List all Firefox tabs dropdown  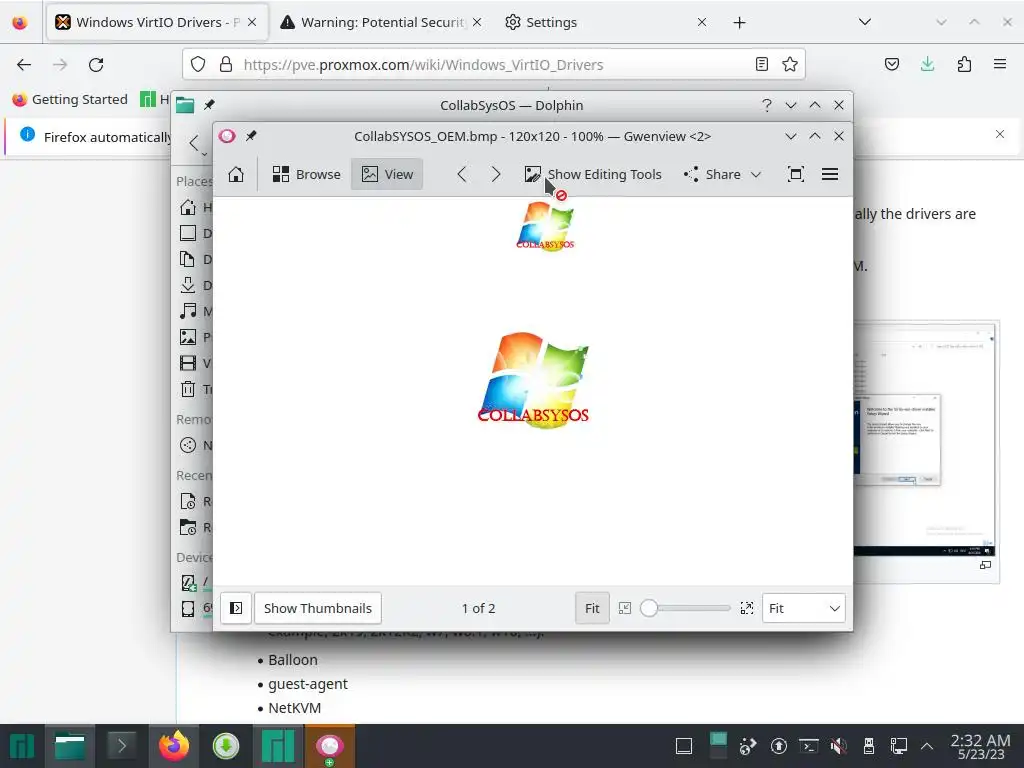865,22
